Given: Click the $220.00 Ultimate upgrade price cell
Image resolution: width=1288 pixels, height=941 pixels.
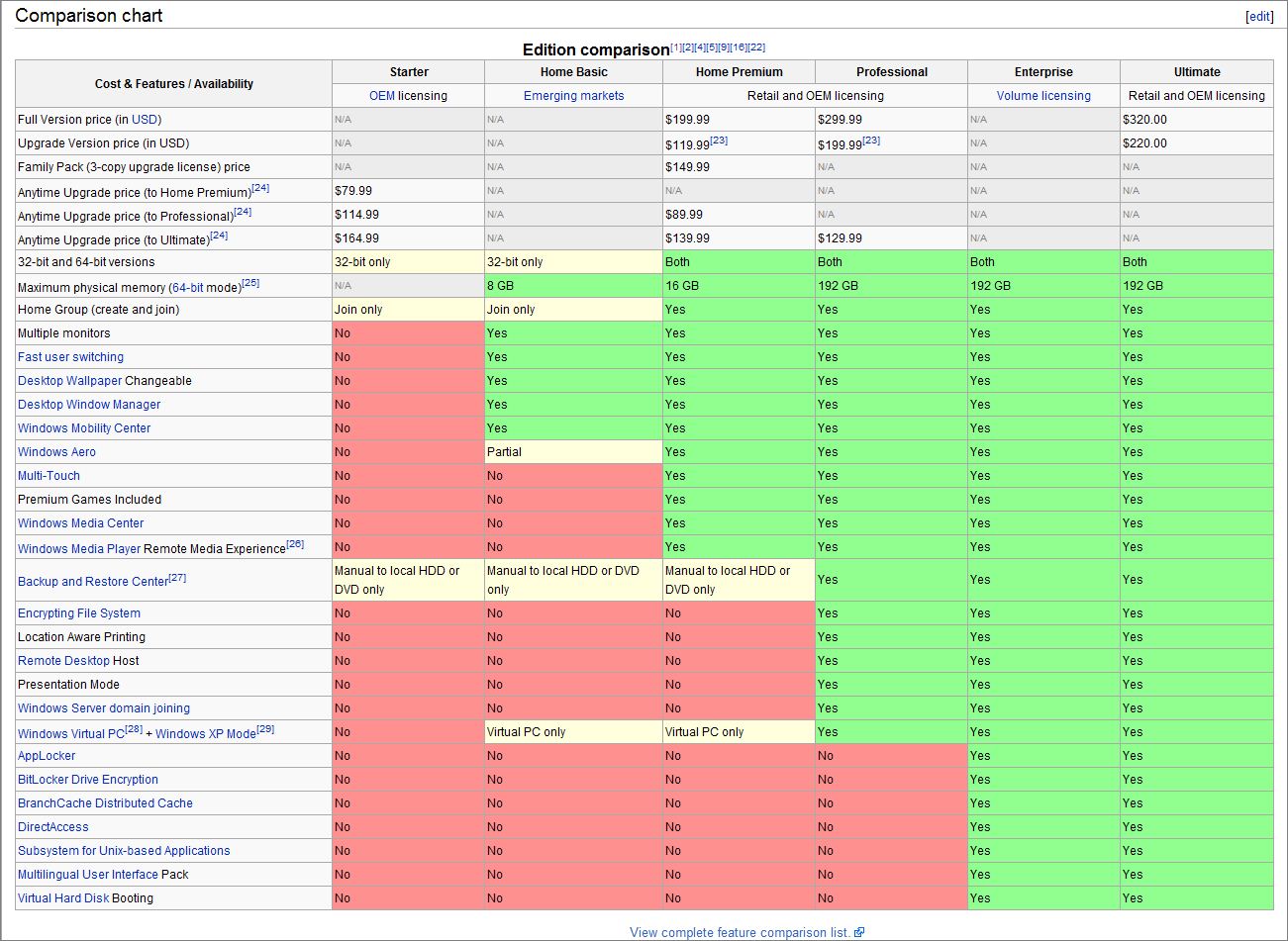Looking at the screenshot, I should coord(1197,143).
